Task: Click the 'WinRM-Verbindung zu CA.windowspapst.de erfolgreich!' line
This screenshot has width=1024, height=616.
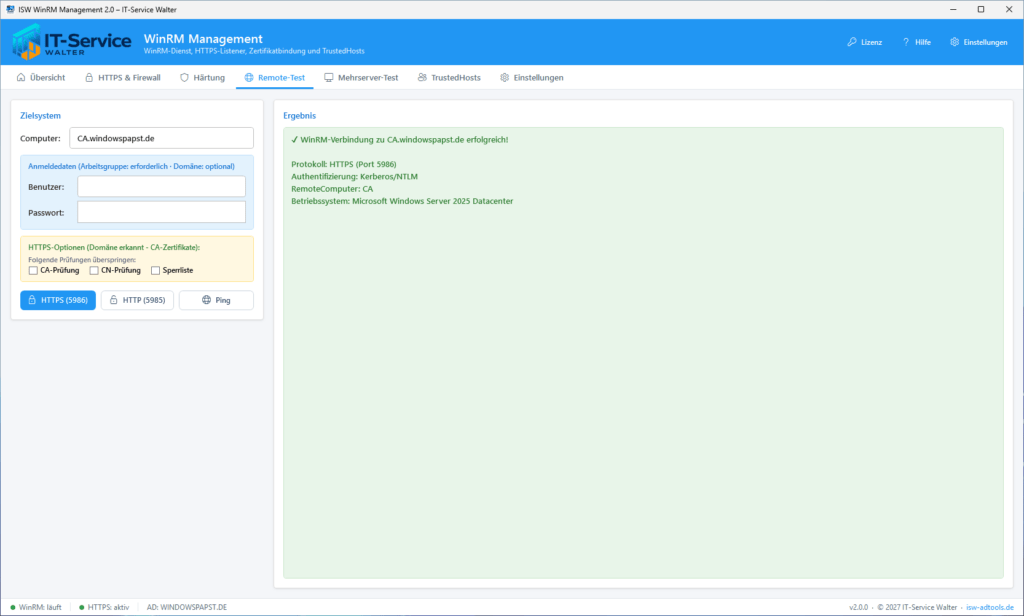Action: click(400, 139)
